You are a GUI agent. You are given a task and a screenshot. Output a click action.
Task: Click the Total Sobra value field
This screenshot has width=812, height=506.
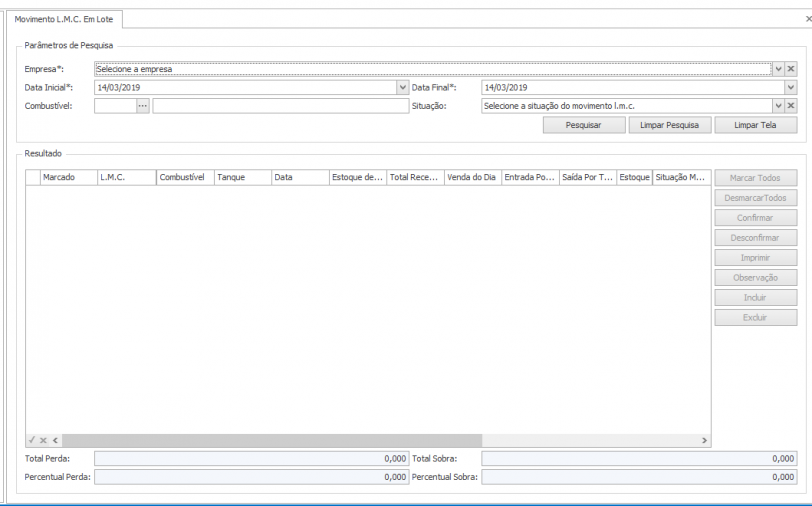pyautogui.click(x=639, y=458)
